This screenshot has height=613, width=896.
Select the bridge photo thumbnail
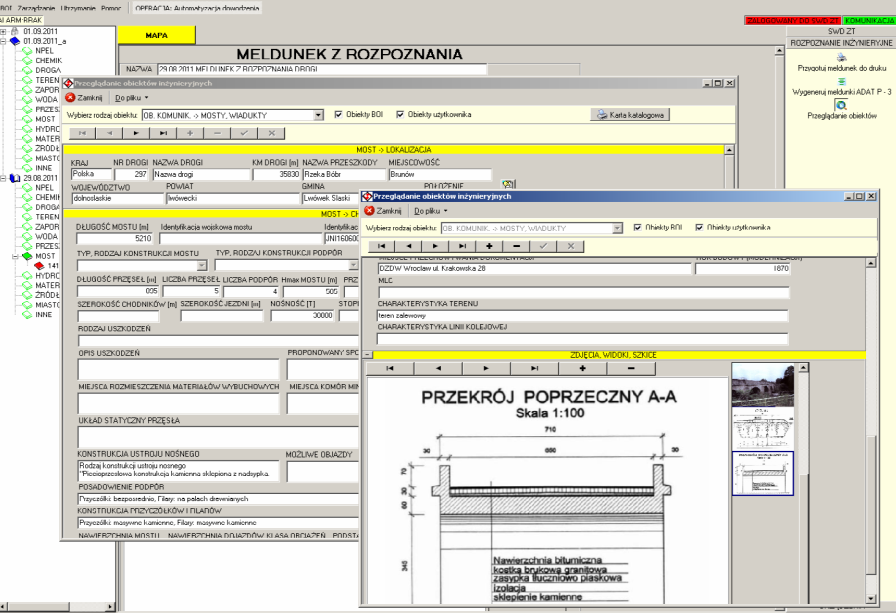click(763, 386)
